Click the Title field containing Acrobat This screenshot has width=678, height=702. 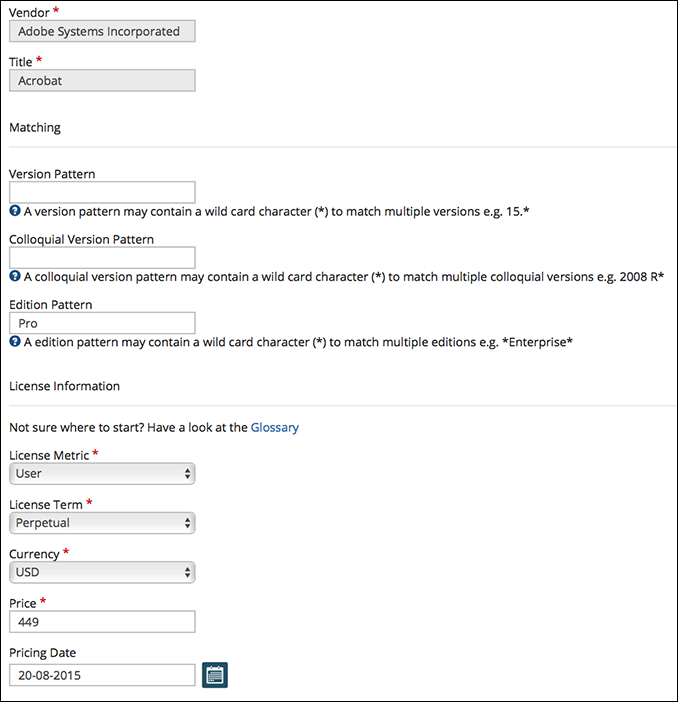click(x=102, y=80)
